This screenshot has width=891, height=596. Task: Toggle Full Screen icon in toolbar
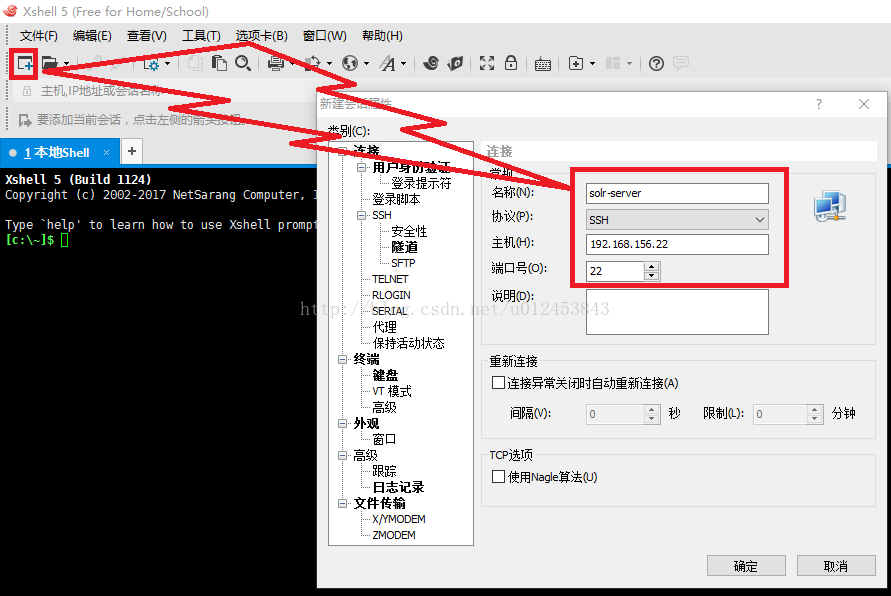tap(486, 63)
